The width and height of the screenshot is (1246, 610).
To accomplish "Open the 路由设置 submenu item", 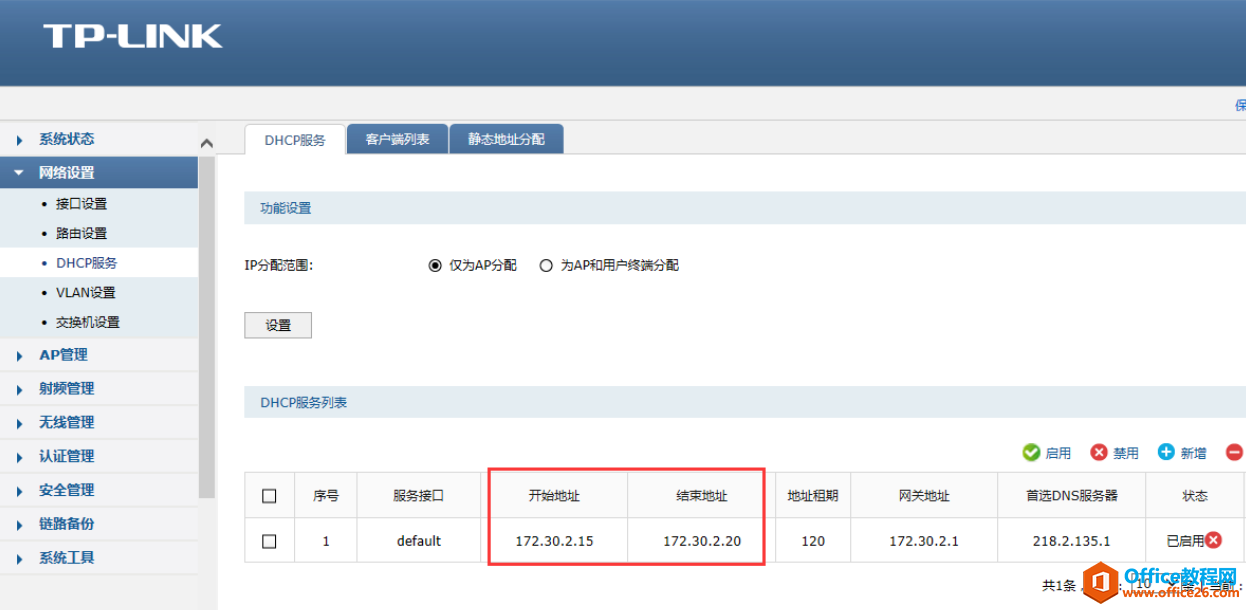I will tap(82, 233).
